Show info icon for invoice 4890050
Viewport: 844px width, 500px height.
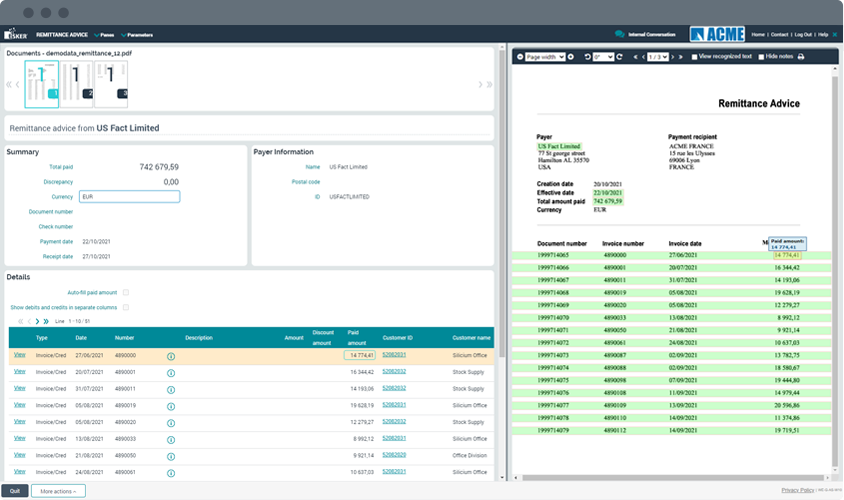click(171, 456)
